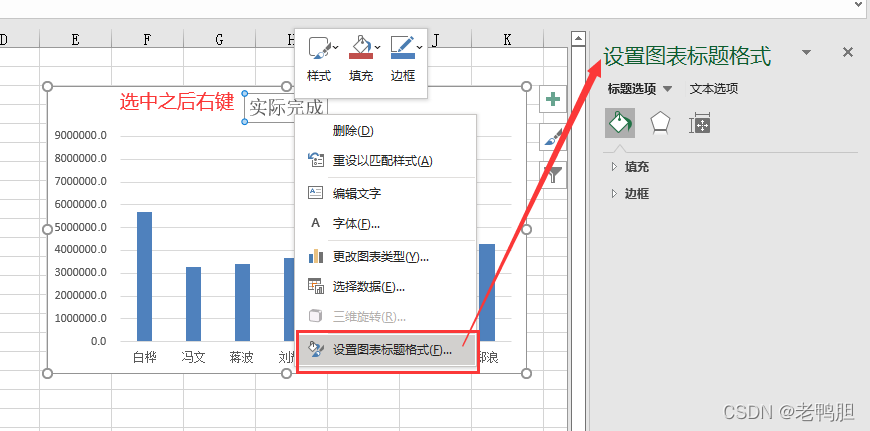Select column header K

pos(508,39)
